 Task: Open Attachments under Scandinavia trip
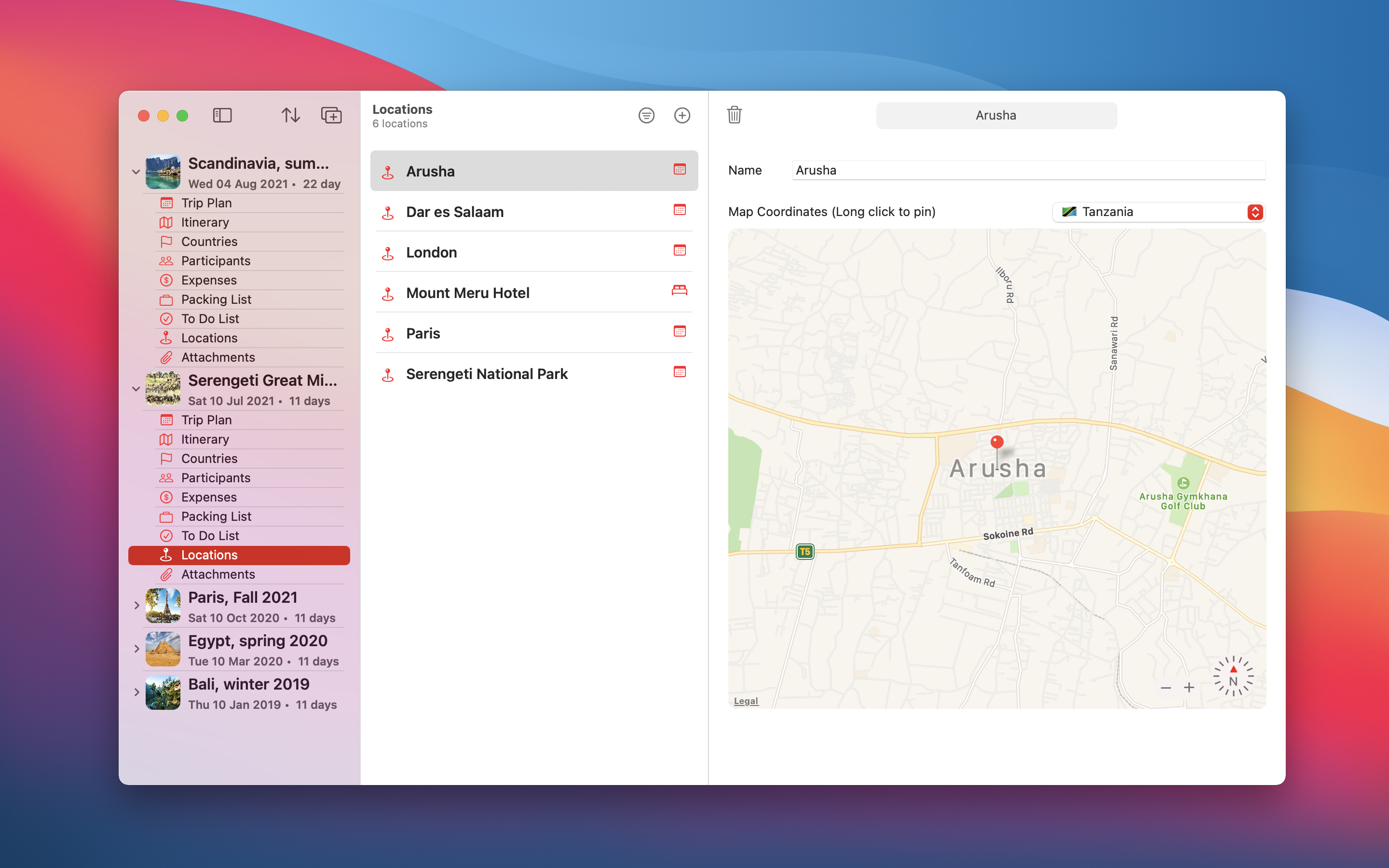(239, 358)
